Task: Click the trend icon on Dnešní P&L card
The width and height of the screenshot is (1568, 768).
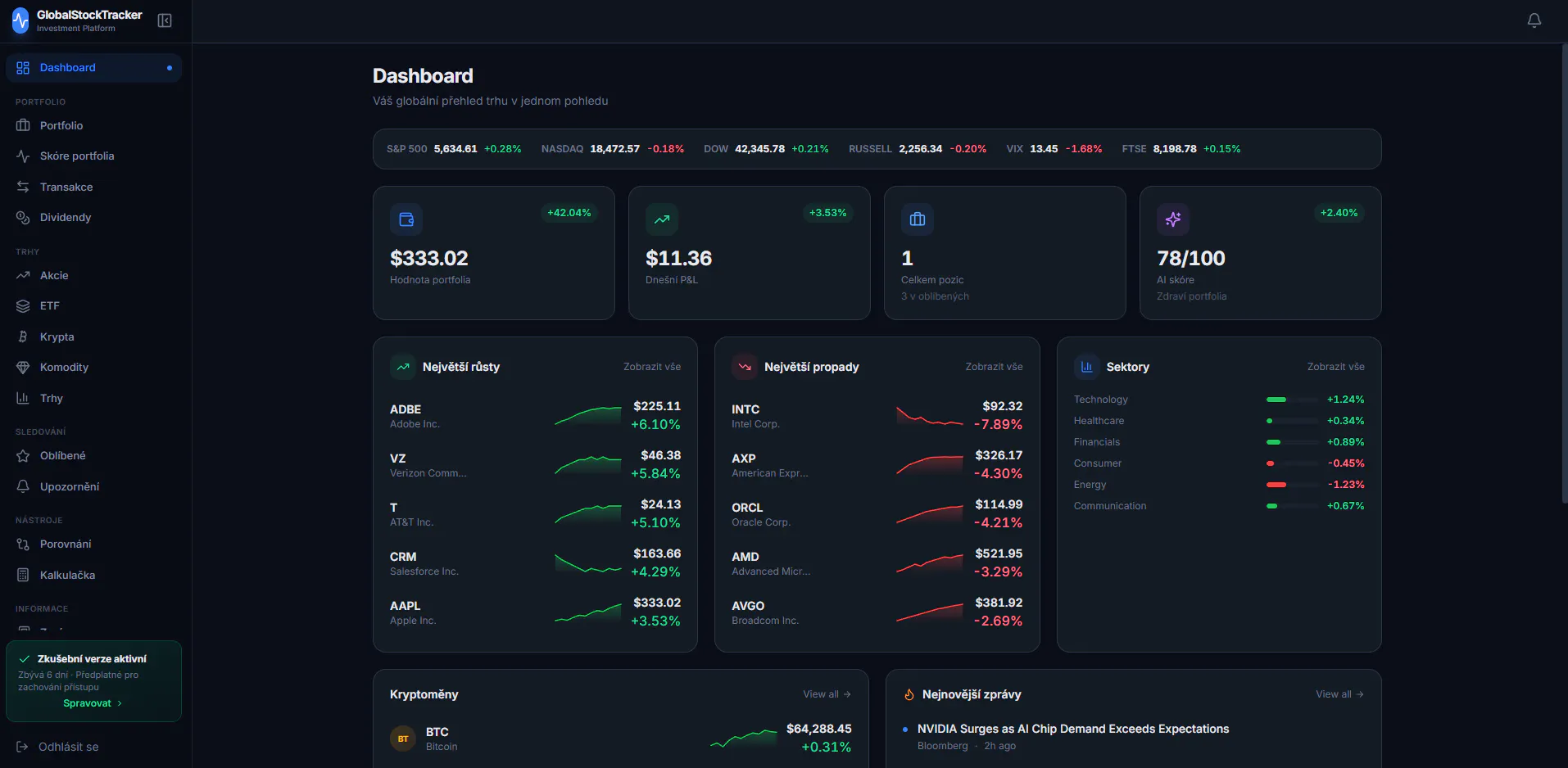Action: [662, 219]
